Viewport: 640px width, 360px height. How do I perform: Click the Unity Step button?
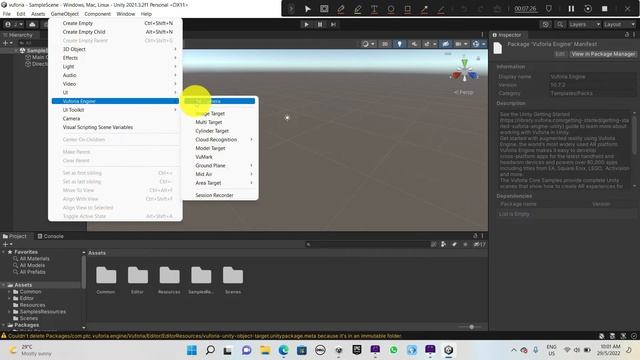click(333, 24)
